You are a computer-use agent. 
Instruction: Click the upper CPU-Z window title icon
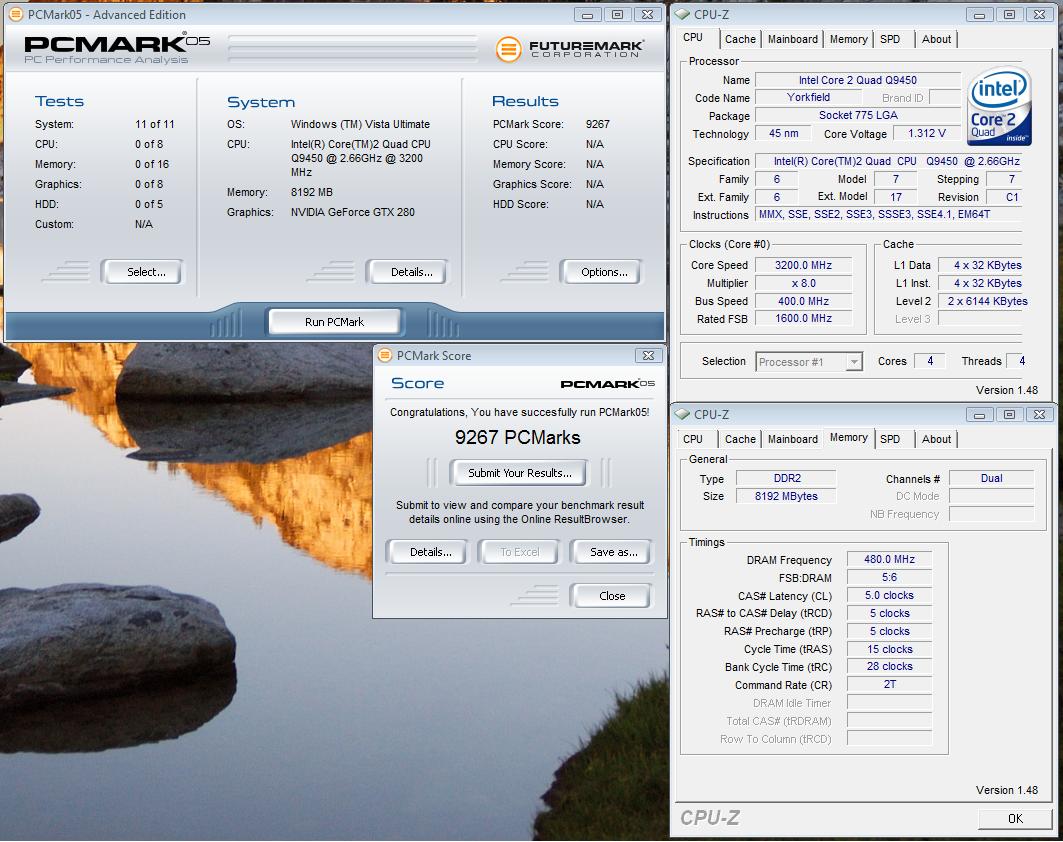[682, 14]
